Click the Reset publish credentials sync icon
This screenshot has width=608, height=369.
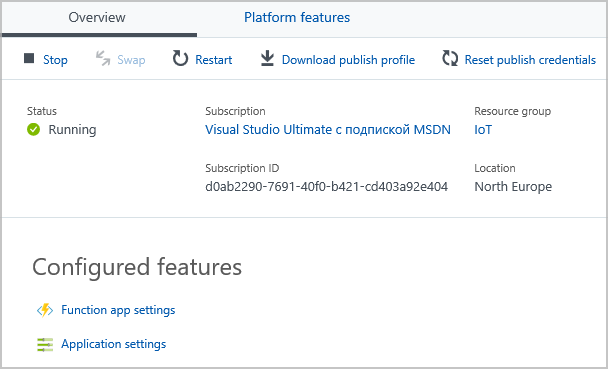tap(450, 59)
